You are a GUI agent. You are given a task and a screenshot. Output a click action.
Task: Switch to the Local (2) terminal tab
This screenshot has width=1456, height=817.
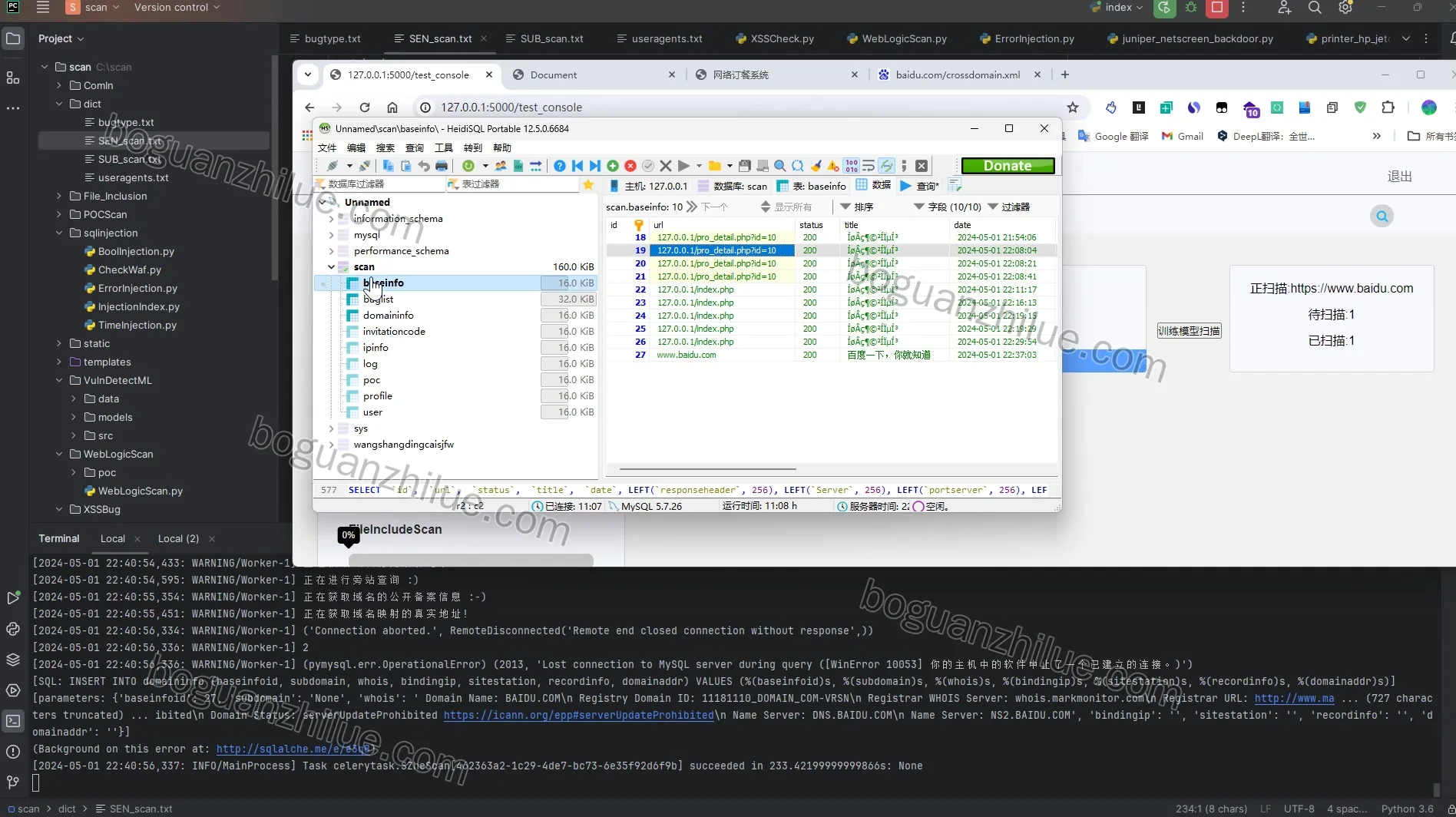click(178, 538)
